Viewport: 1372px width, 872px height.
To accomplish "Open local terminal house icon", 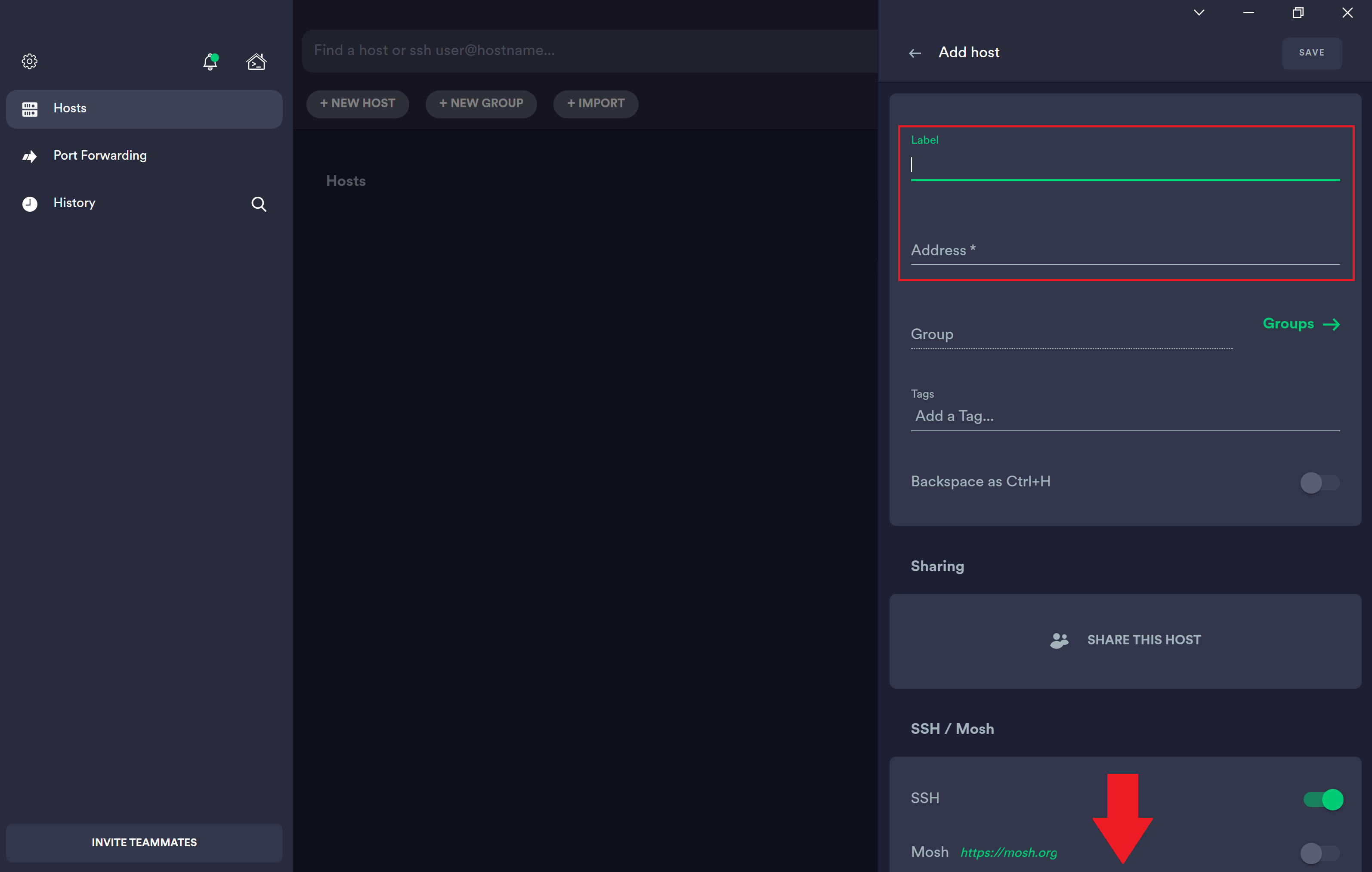I will [x=256, y=61].
